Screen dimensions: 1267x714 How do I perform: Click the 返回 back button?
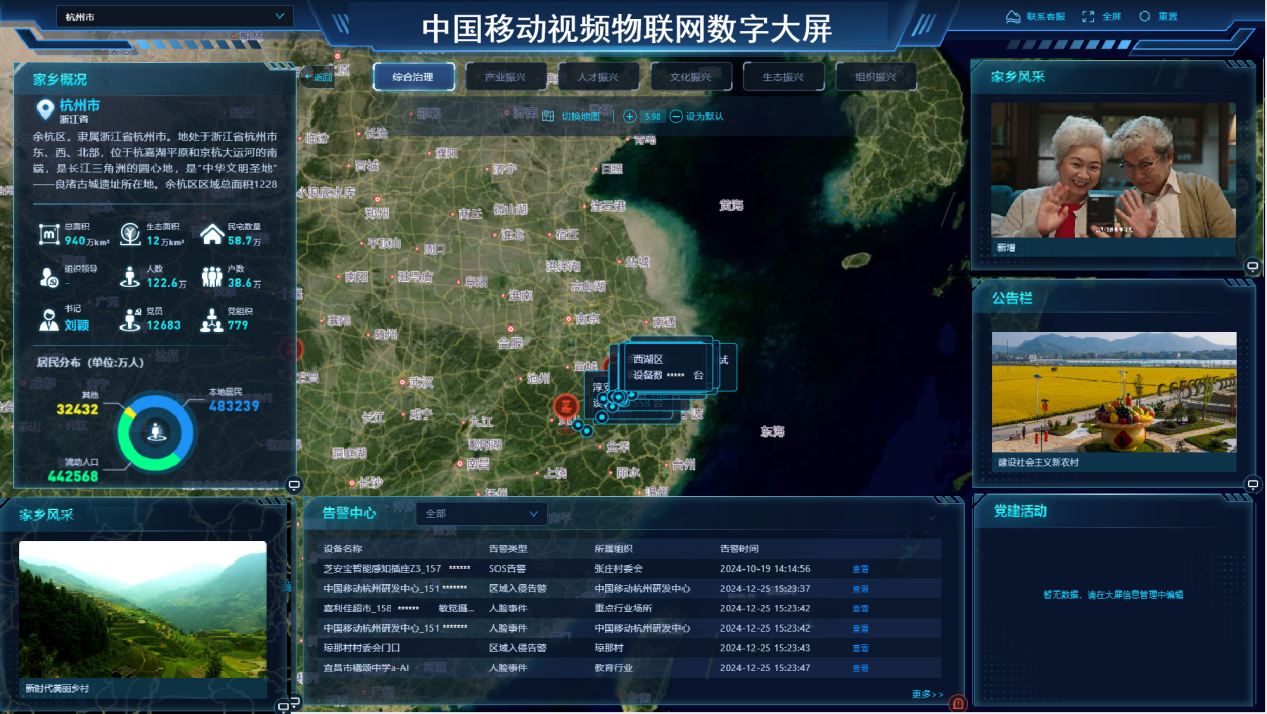pos(317,77)
